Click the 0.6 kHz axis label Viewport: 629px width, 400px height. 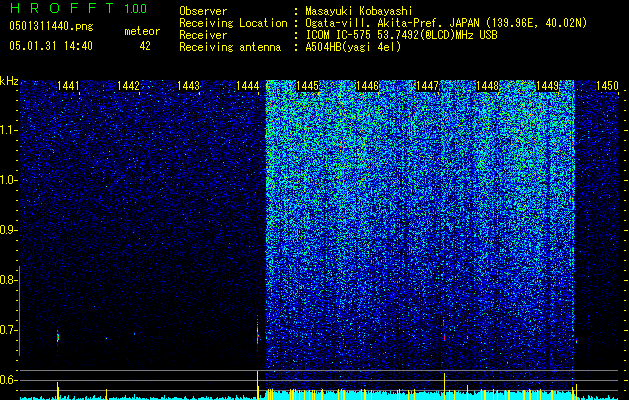(x=9, y=380)
